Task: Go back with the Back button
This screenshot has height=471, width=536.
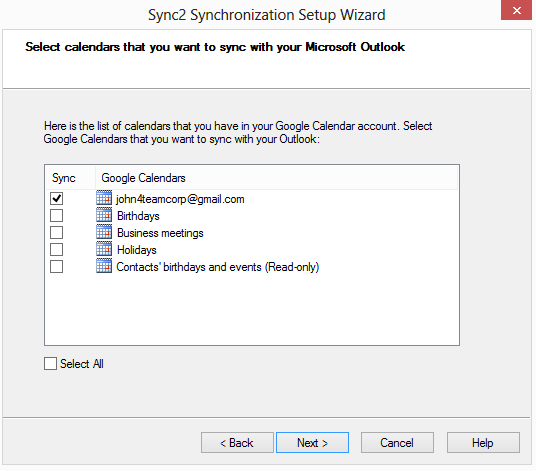Action: 237,443
